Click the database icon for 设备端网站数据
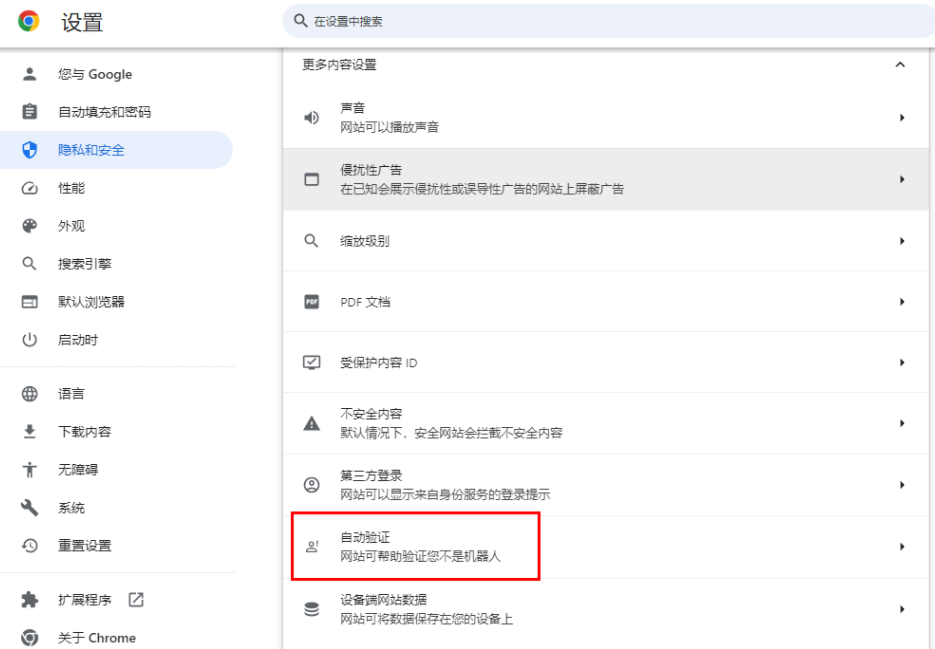Viewport: 935px width, 649px height. click(311, 609)
